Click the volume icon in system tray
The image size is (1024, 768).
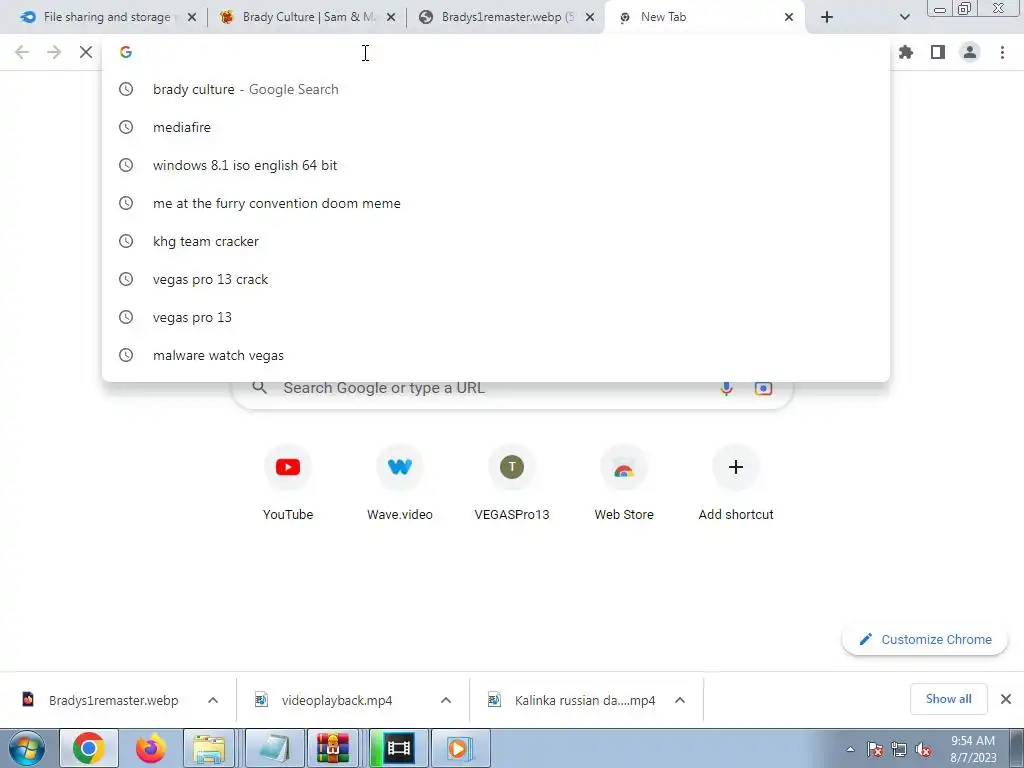tap(923, 750)
